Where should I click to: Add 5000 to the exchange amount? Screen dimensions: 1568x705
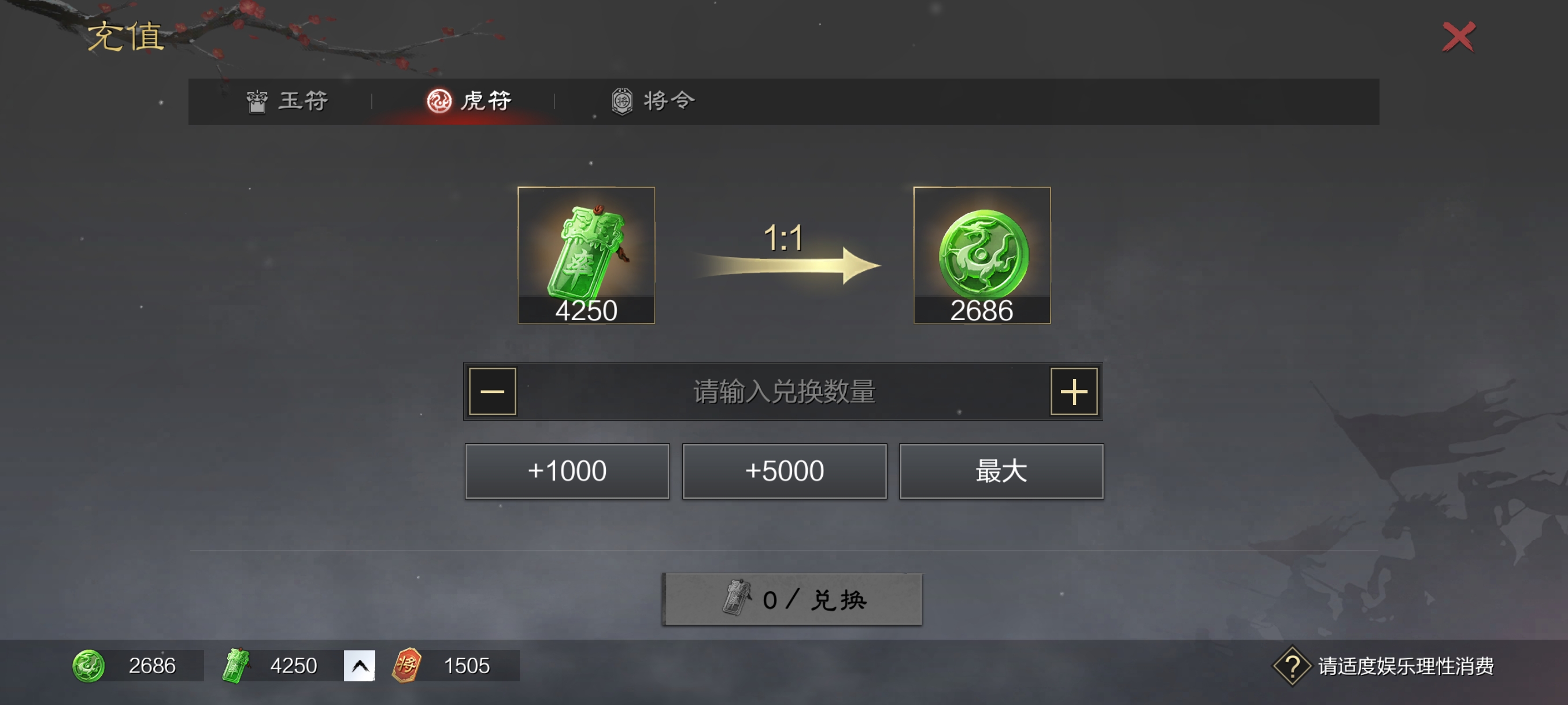[784, 471]
